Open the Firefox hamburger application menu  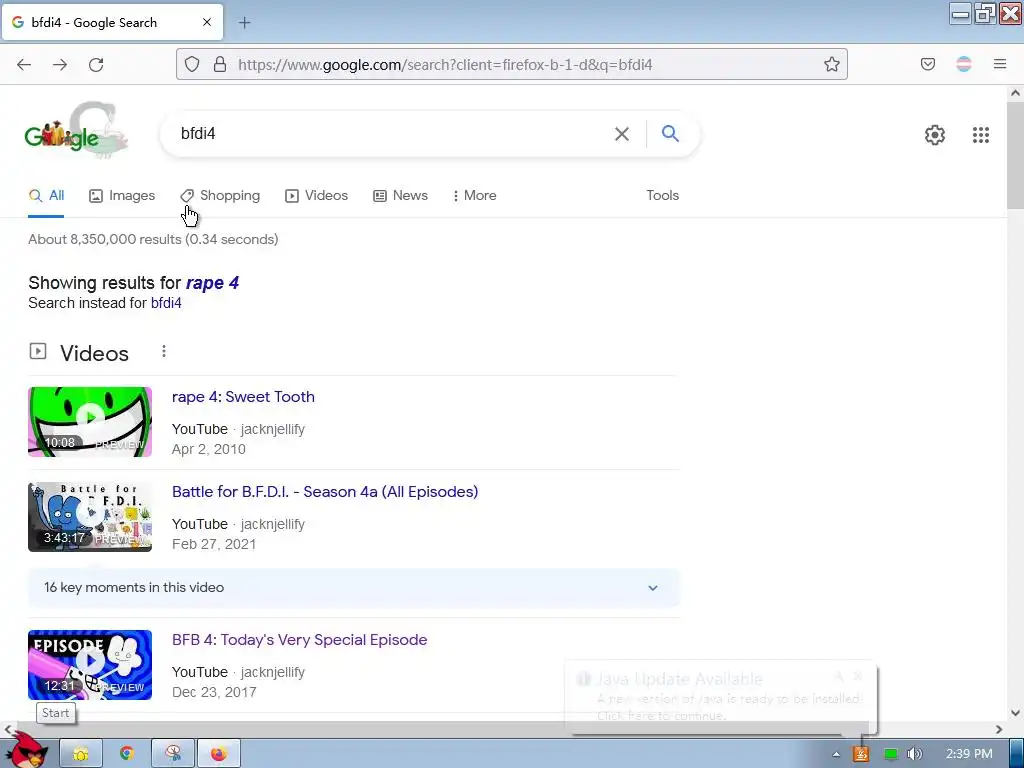coord(1000,64)
